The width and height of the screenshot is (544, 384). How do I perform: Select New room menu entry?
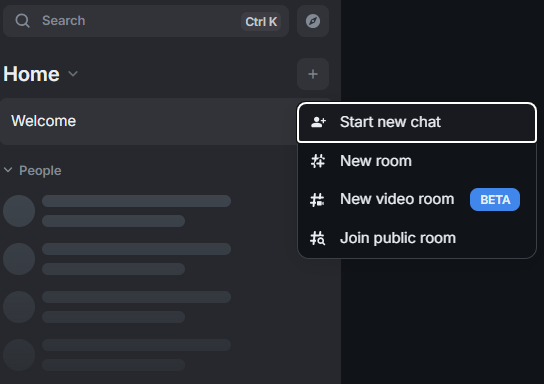pos(417,161)
